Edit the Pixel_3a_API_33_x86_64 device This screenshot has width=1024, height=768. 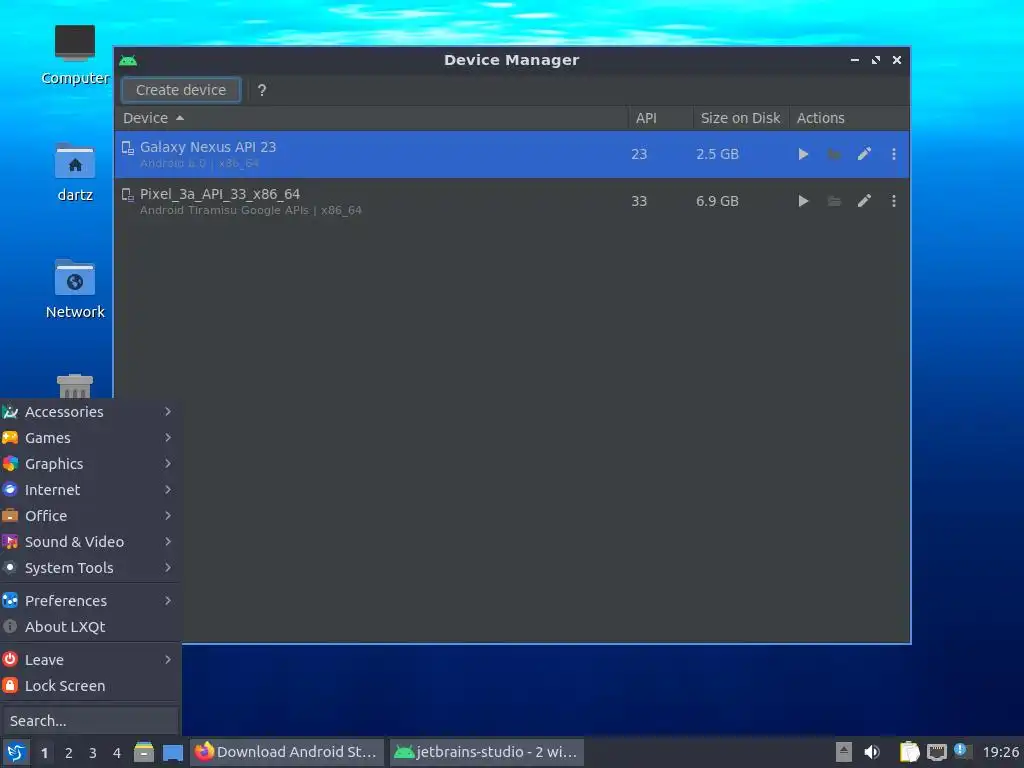pos(864,201)
